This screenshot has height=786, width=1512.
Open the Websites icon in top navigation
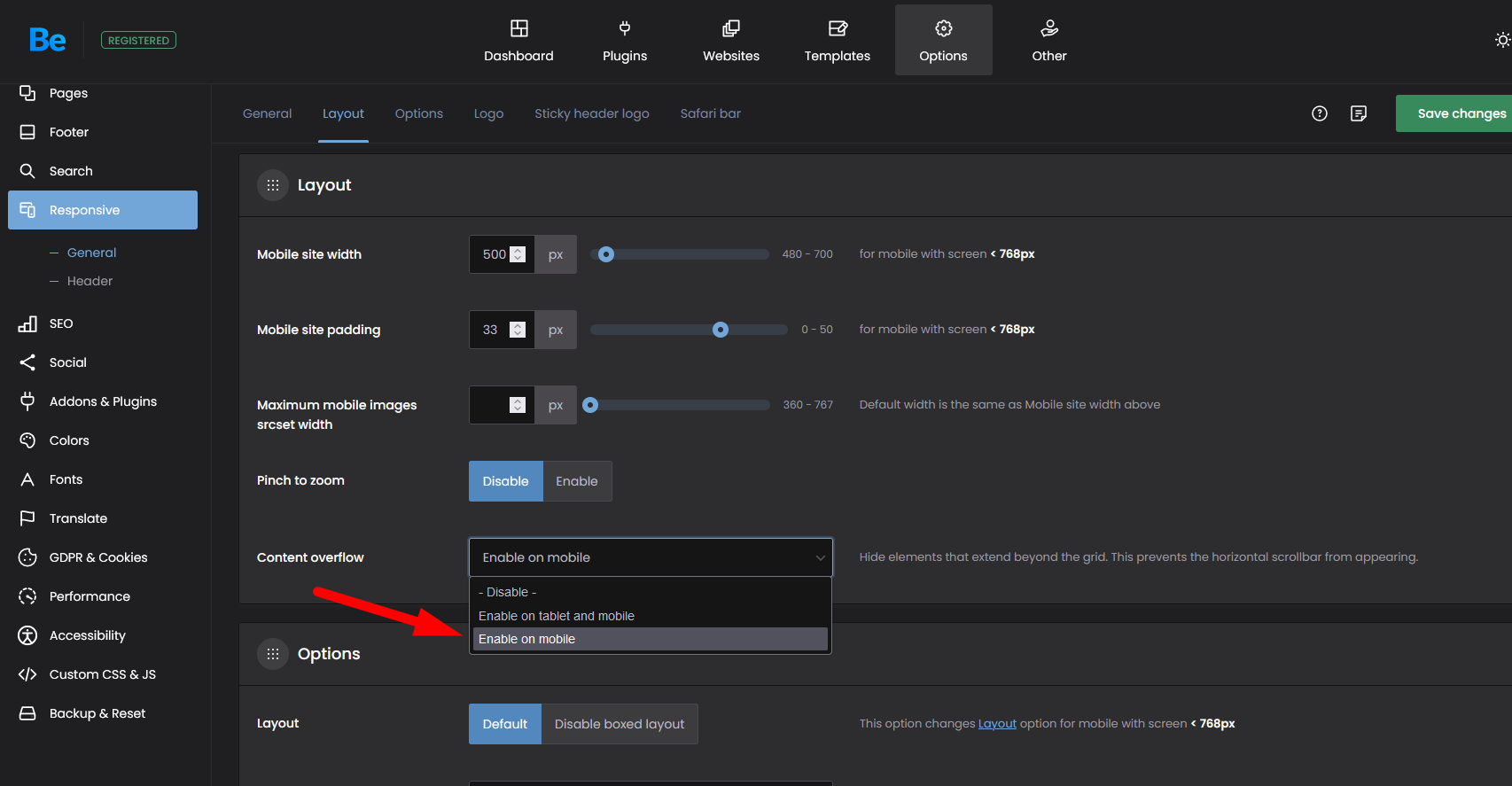(x=731, y=28)
